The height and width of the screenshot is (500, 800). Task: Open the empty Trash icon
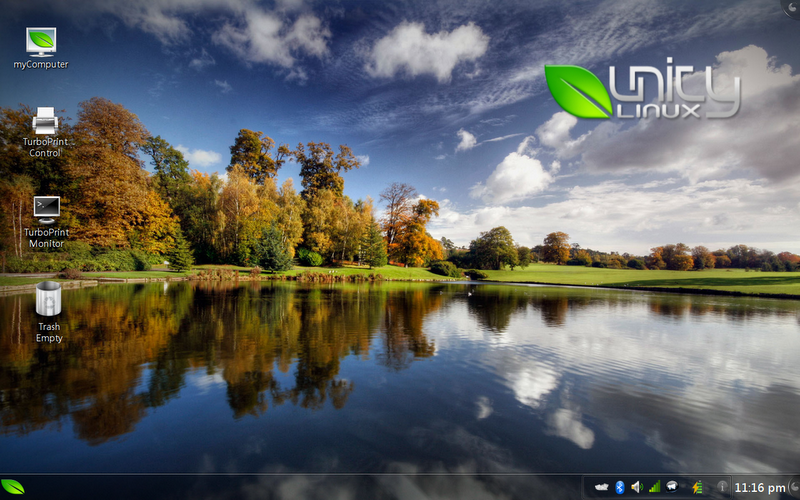(x=48, y=299)
